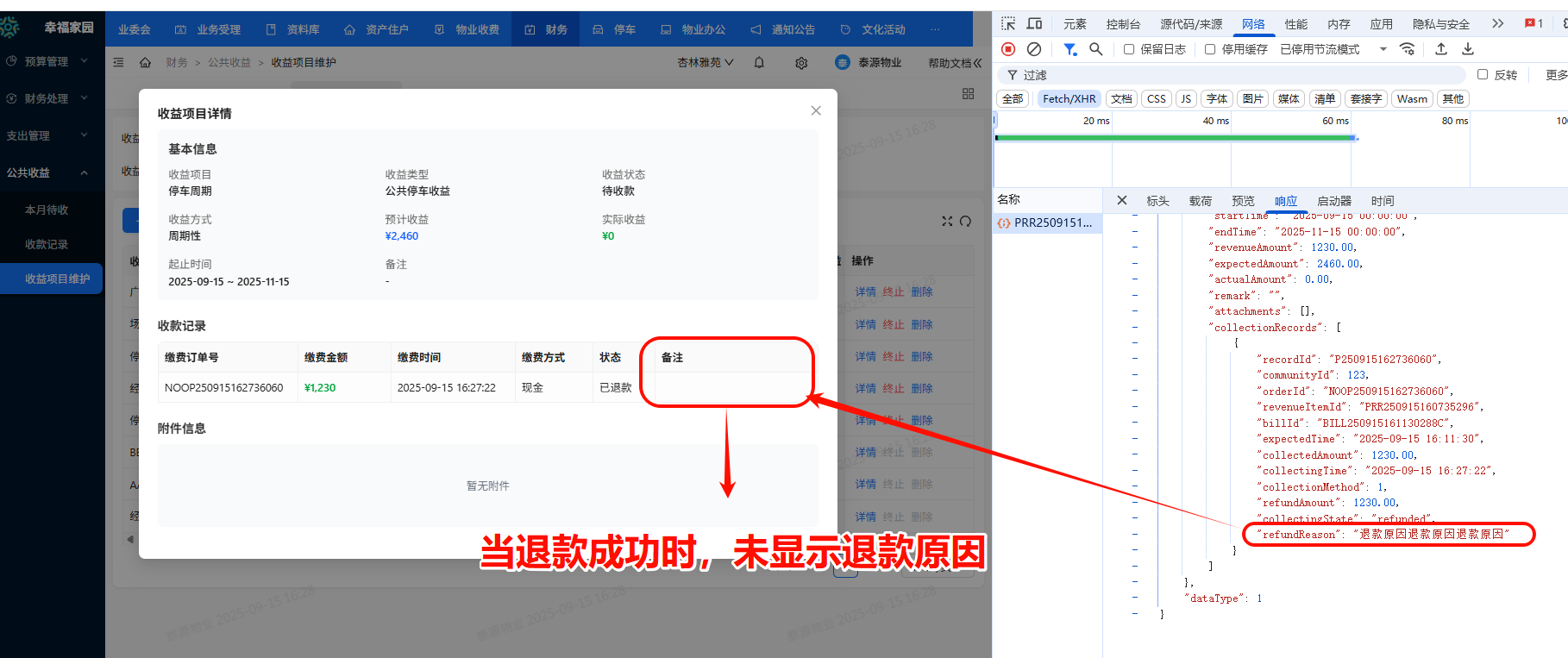1568x658 pixels.
Task: Go home via the breadcrumb house icon
Action: 146,62
